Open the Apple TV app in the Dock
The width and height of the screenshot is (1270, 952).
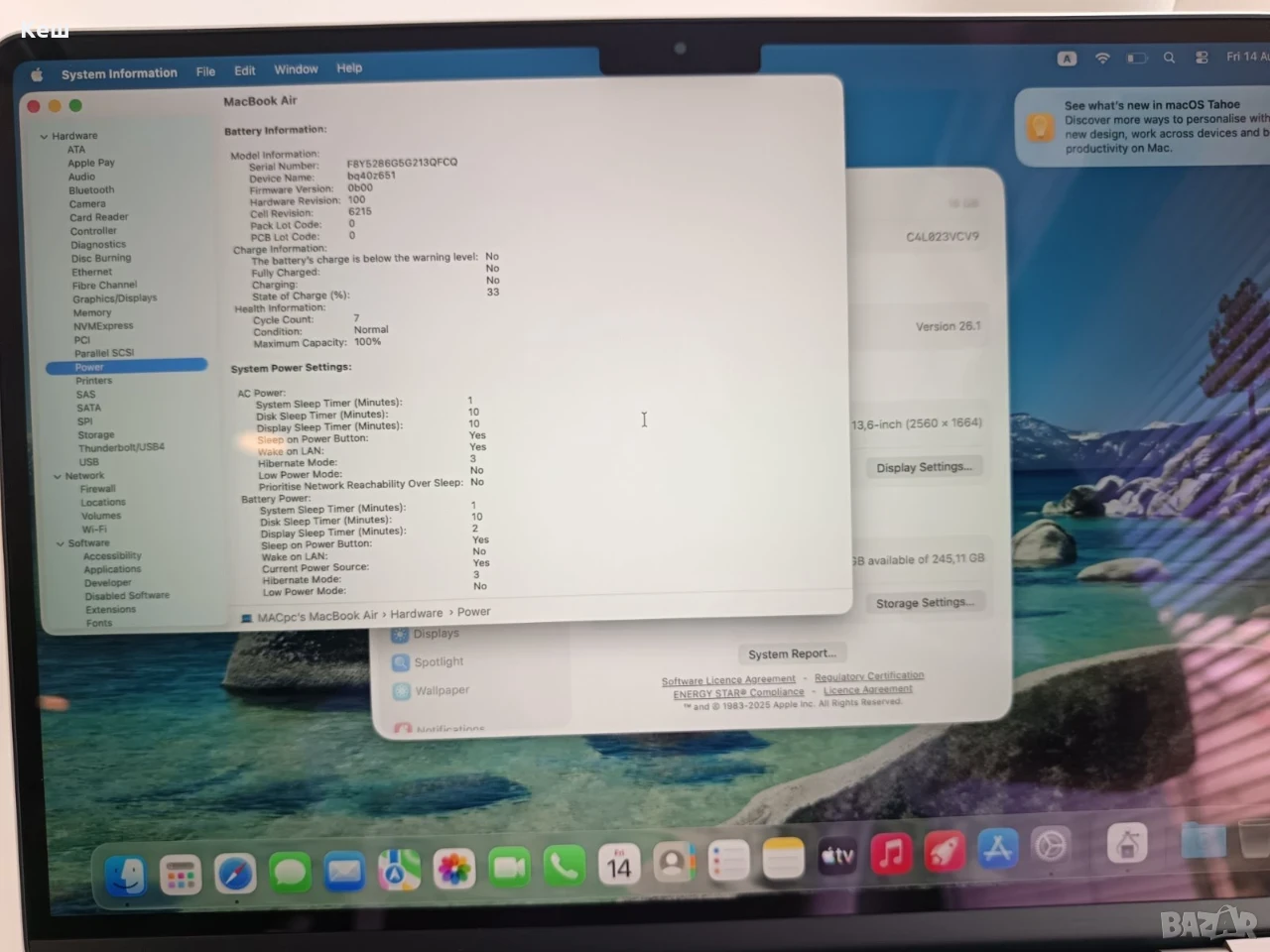click(x=837, y=856)
